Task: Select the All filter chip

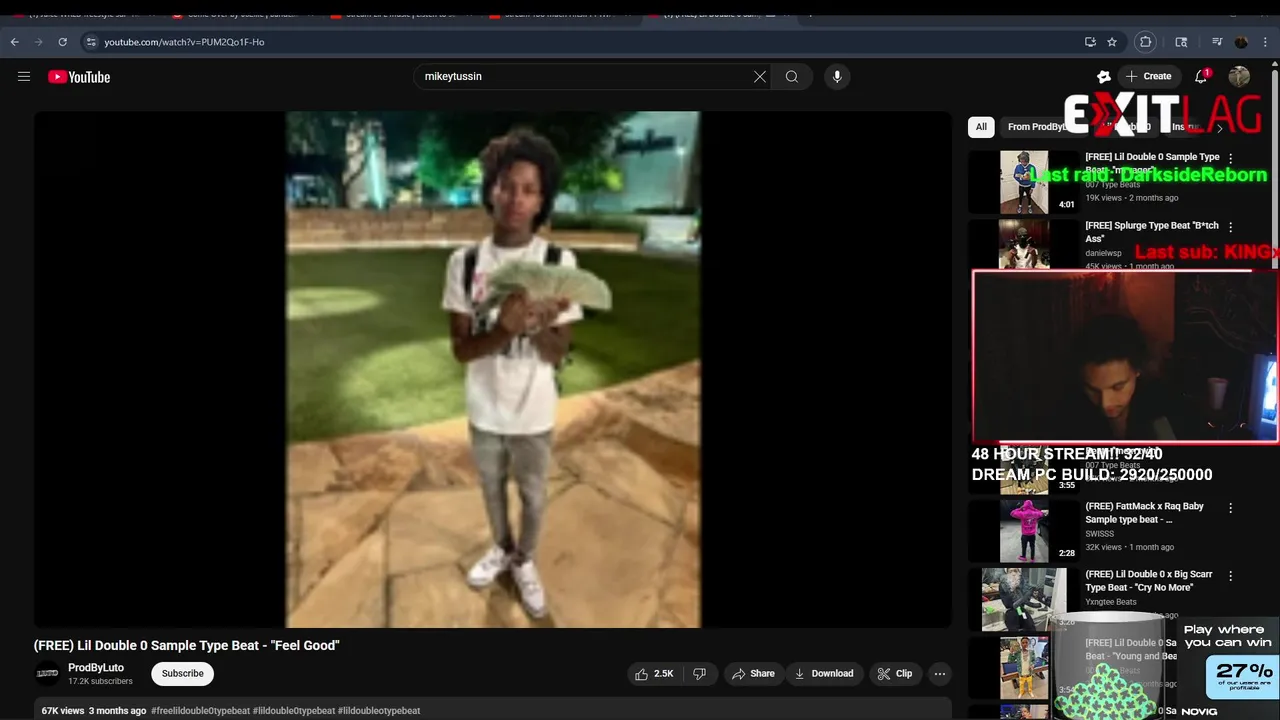Action: (981, 127)
